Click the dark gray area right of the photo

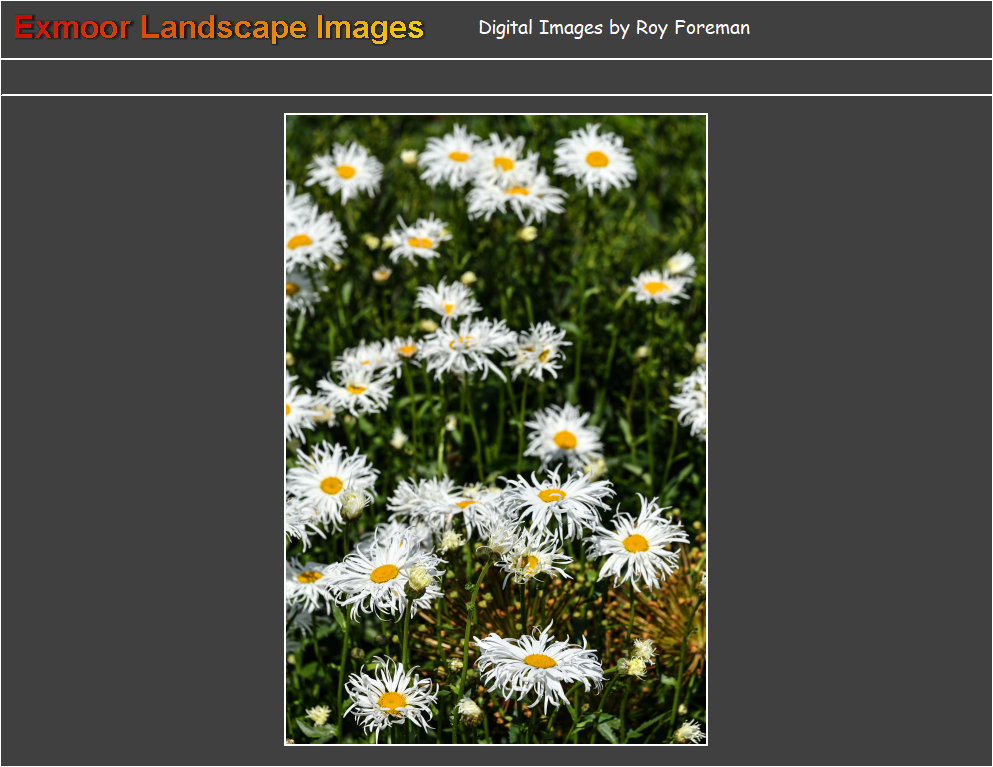tap(850, 430)
